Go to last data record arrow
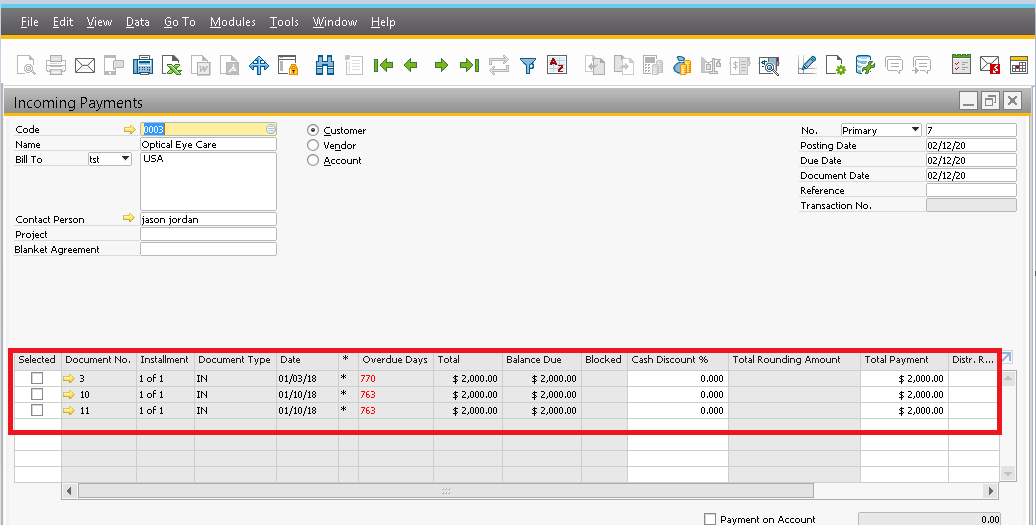 pos(469,65)
